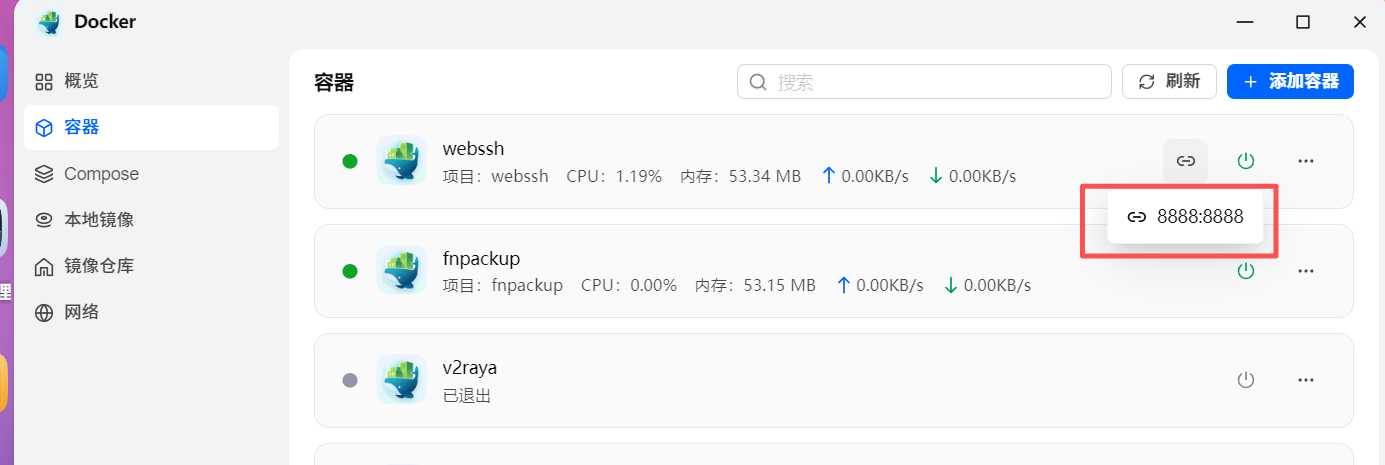Toggle power for the webssh container

(1245, 161)
